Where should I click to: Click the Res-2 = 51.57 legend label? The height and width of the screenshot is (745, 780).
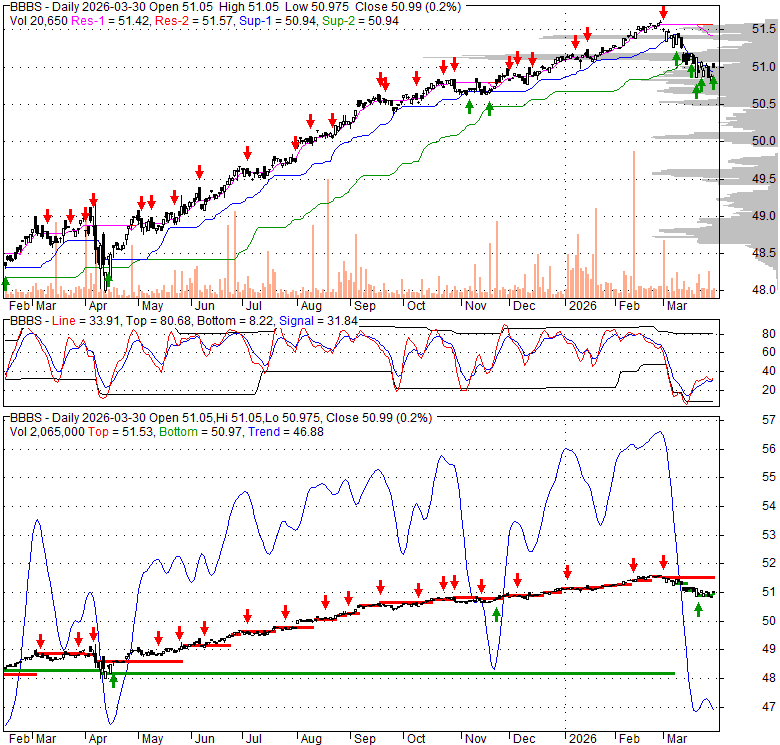tap(195, 21)
